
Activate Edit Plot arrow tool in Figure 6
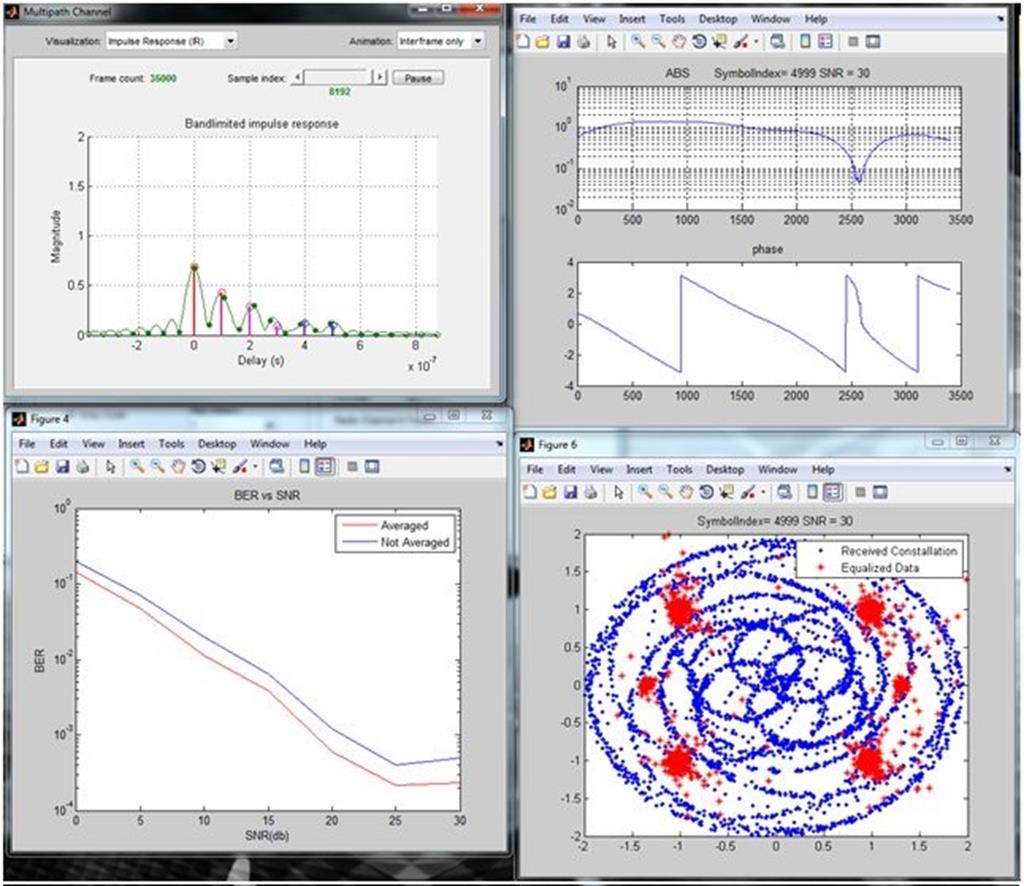point(619,491)
